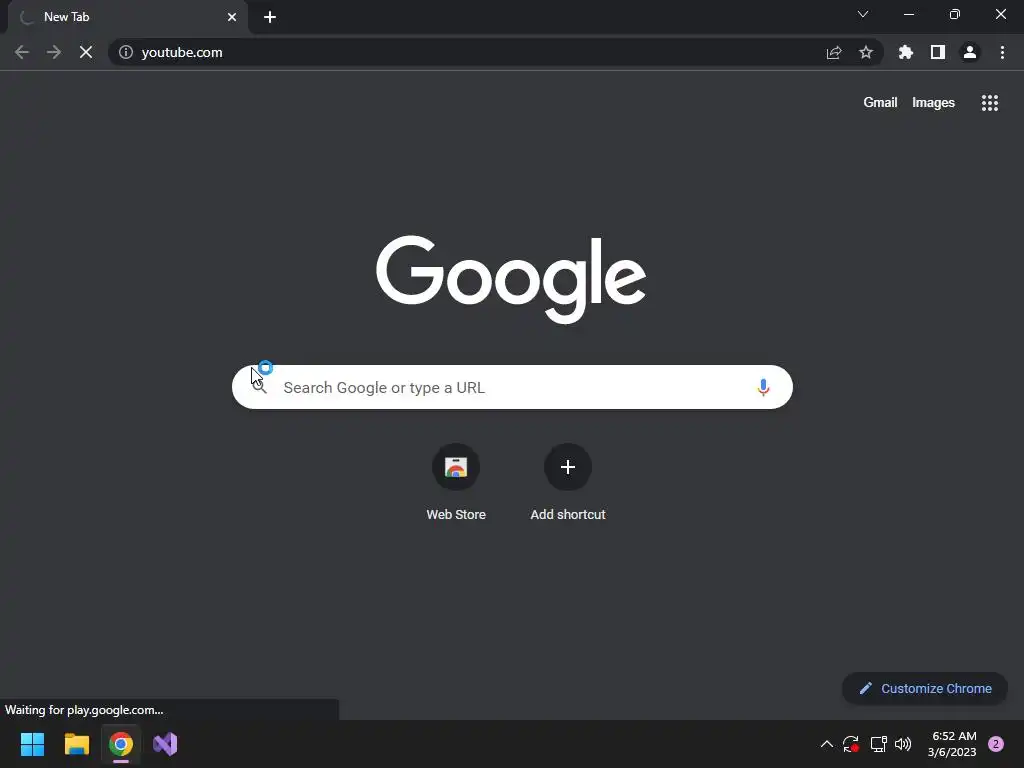Open the Windows Start menu
Screen dimensions: 1024x768
pos(32,744)
